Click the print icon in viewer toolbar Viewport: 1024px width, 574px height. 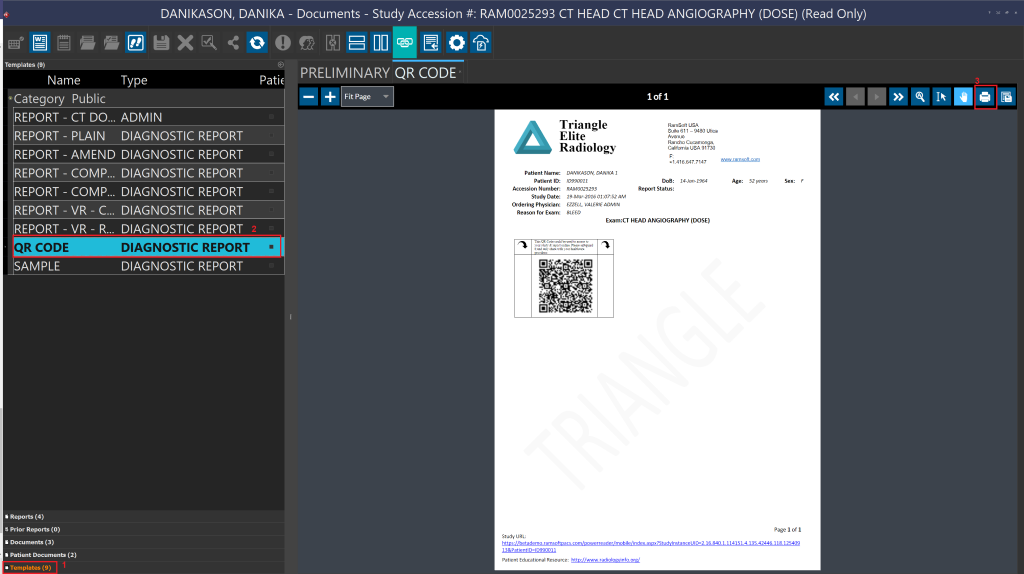985,97
